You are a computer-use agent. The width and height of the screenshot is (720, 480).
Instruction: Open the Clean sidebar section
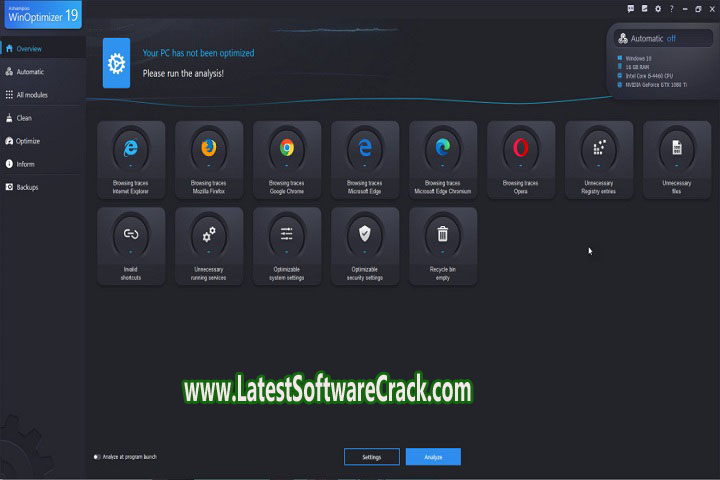click(x=24, y=118)
